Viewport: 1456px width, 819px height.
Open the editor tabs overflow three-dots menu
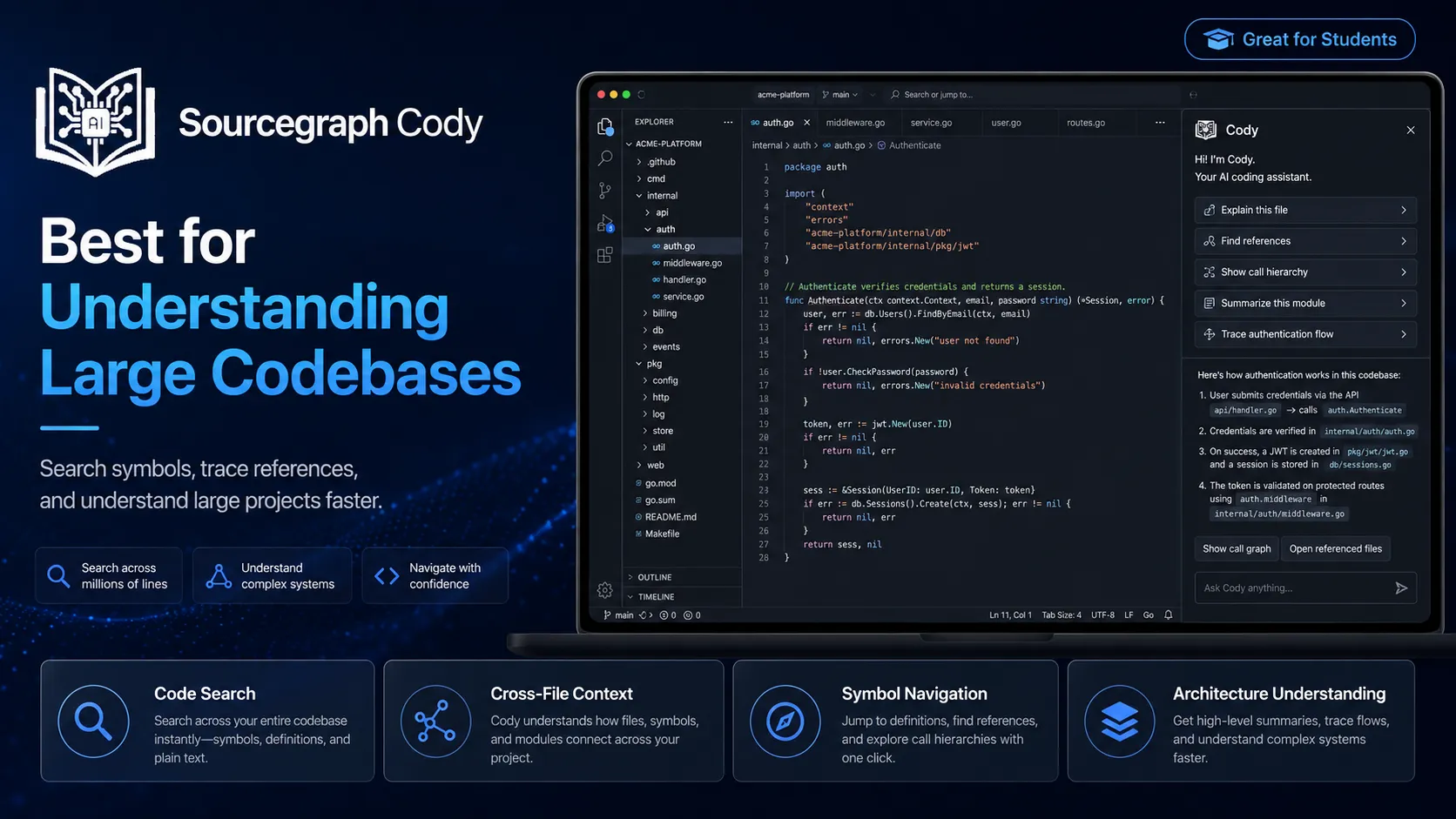pyautogui.click(x=1160, y=123)
